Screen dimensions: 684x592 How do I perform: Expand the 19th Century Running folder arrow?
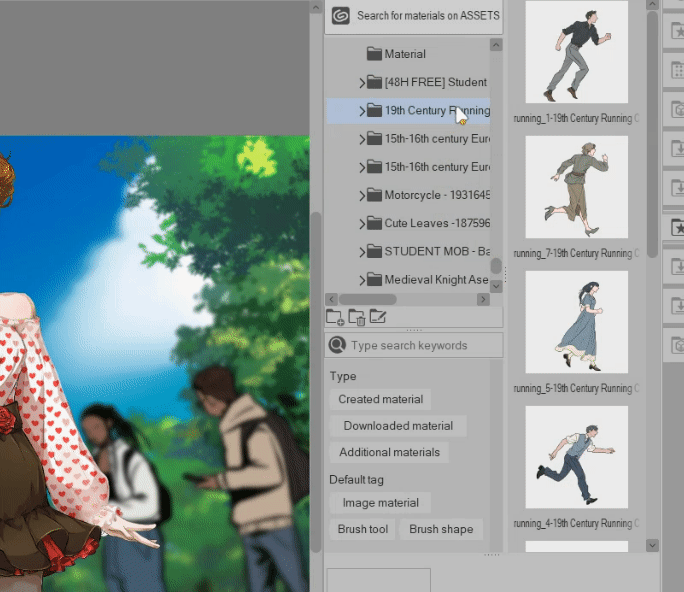[x=362, y=111]
